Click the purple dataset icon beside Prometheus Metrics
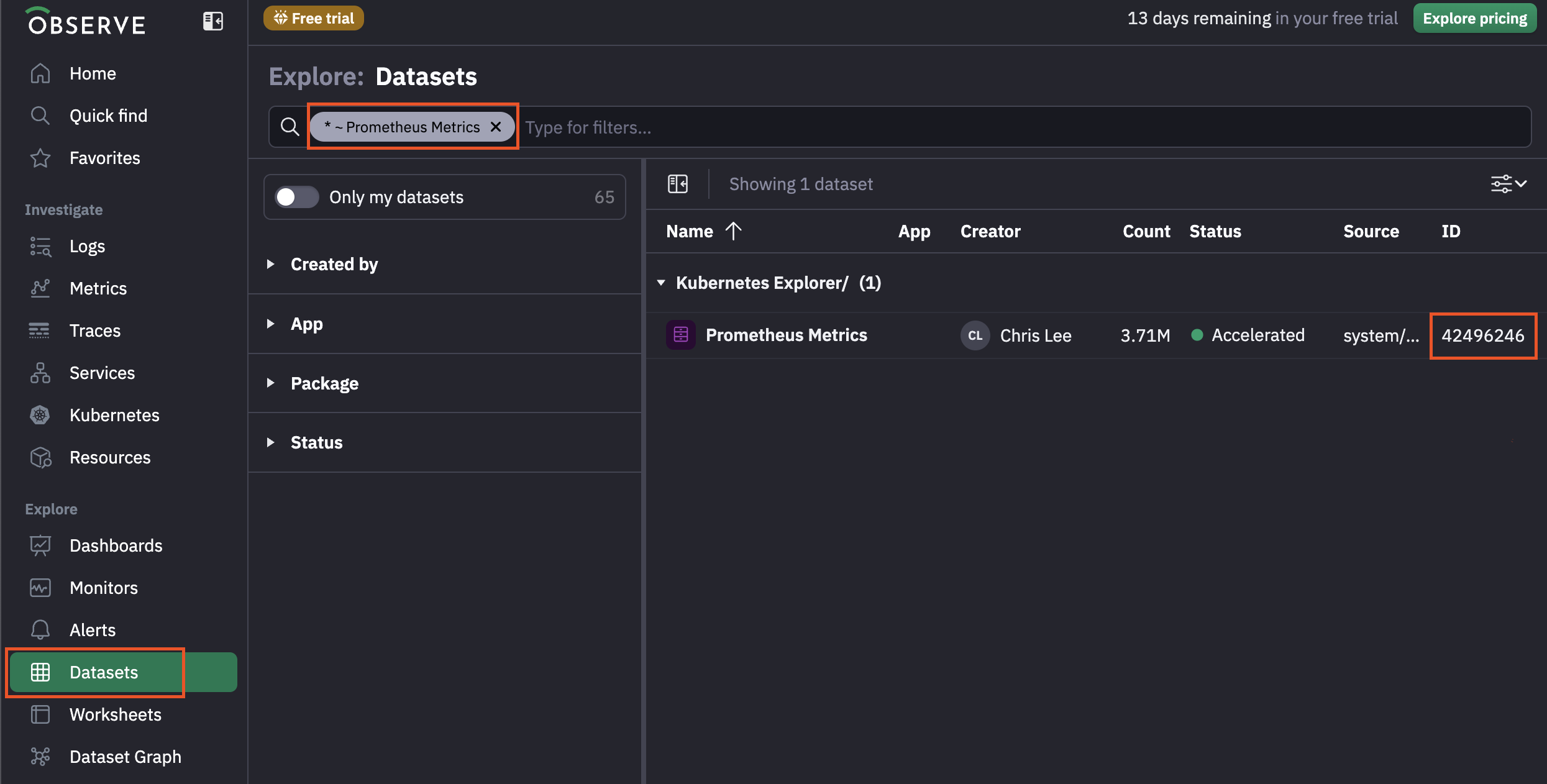 point(680,335)
